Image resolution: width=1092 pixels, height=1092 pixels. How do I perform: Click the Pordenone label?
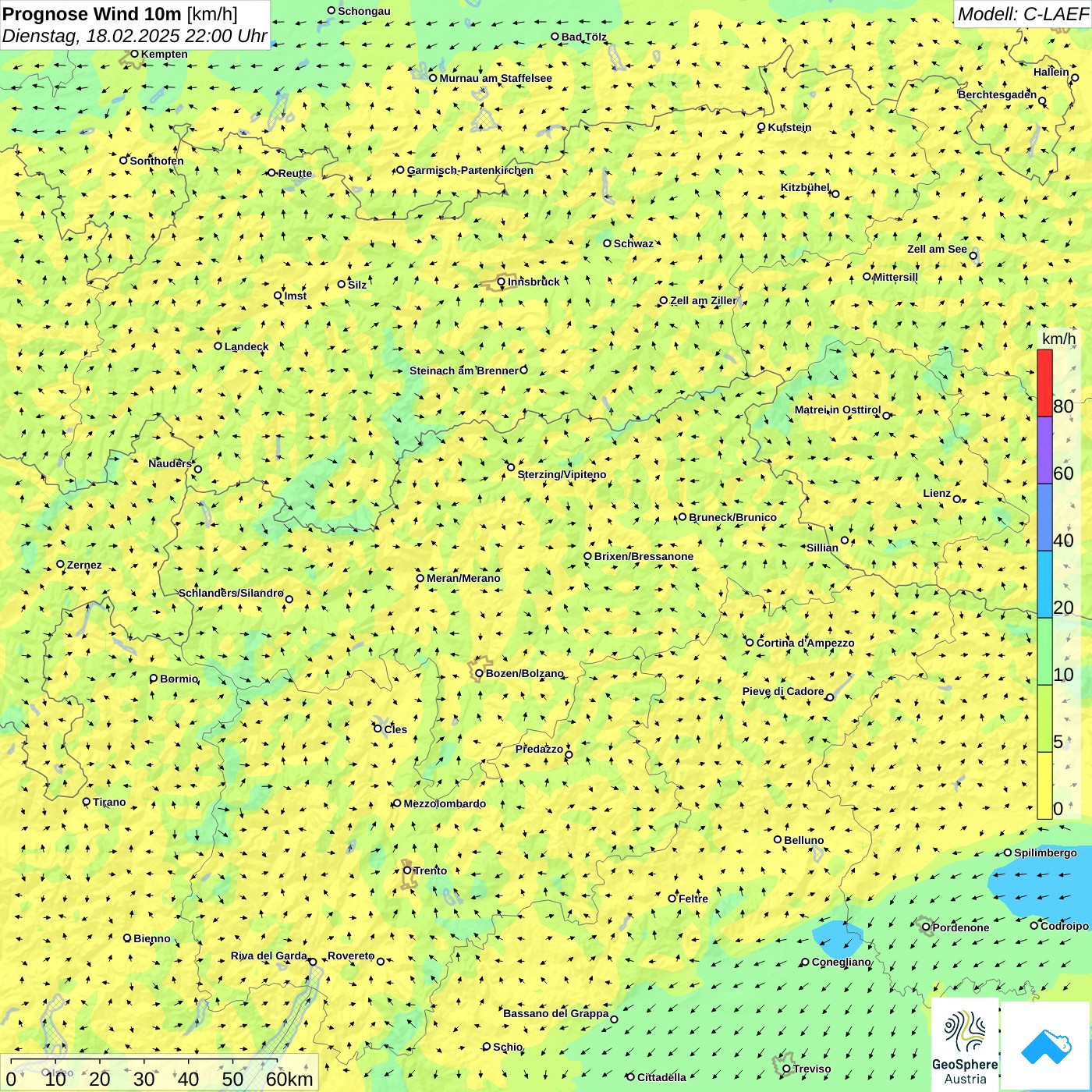click(x=960, y=927)
